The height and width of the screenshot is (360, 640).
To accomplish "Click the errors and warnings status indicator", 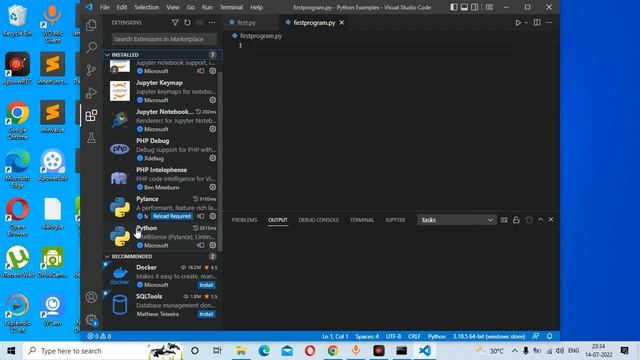I will coord(99,336).
